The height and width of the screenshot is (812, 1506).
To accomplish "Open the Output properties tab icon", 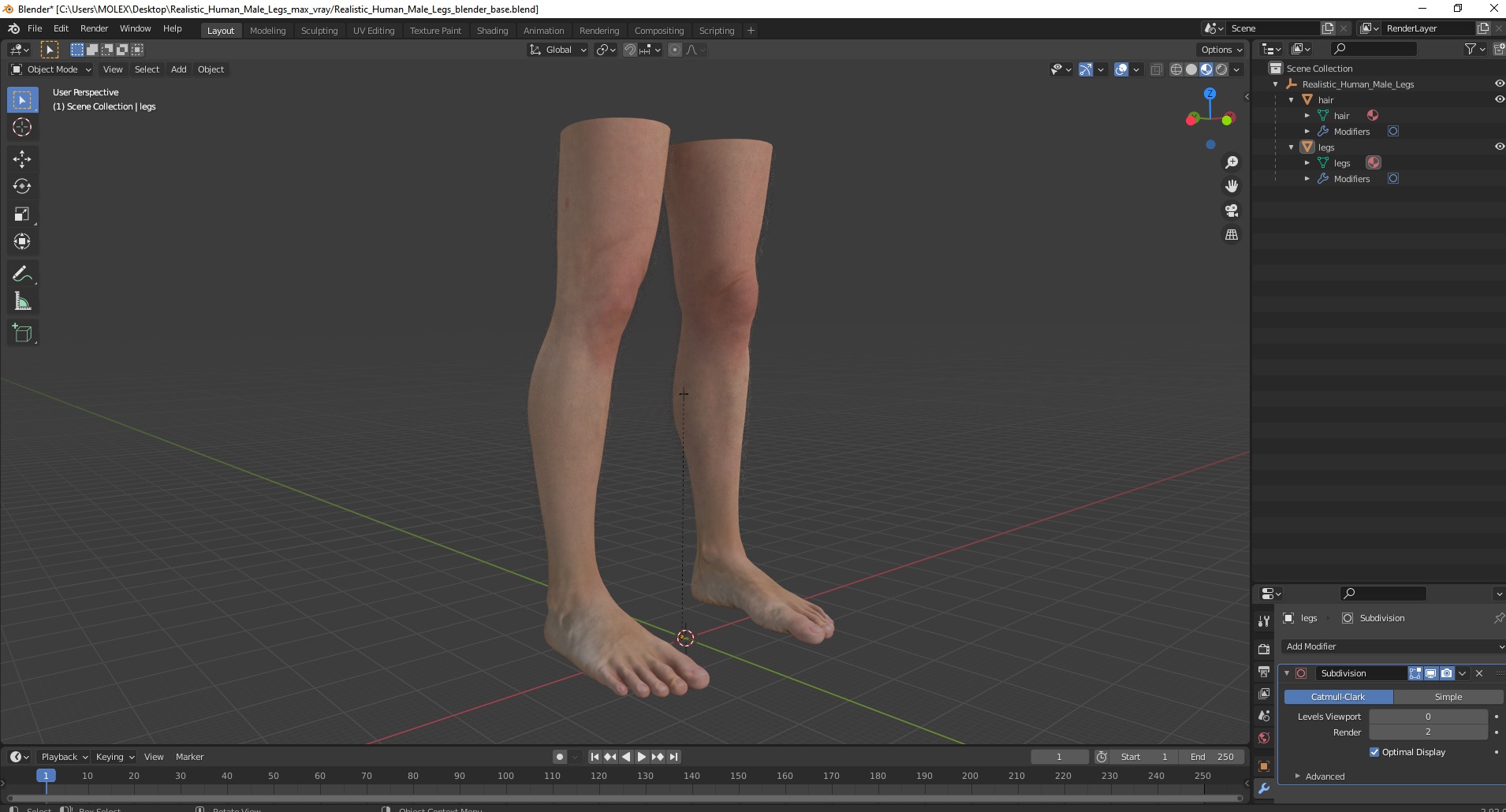I will click(x=1264, y=672).
